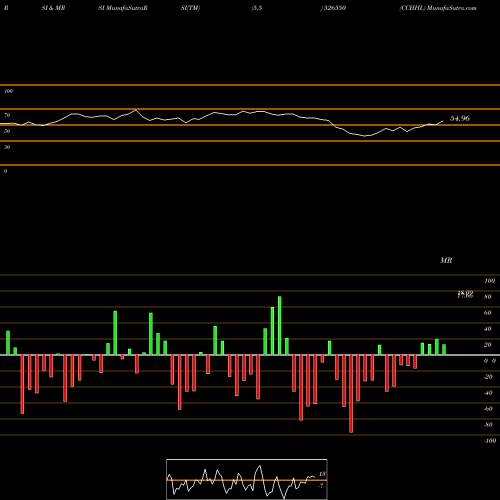Click the first green bar at left edge
Screen dimensions: 500x500
(x=8, y=343)
